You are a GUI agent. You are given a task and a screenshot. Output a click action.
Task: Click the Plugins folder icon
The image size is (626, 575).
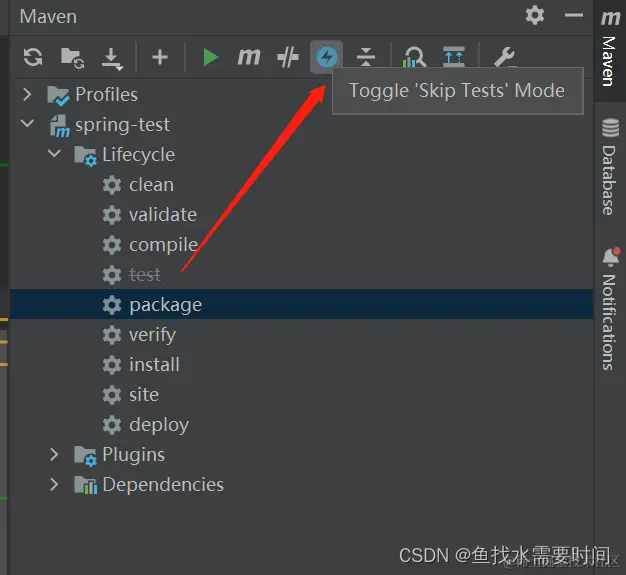85,455
